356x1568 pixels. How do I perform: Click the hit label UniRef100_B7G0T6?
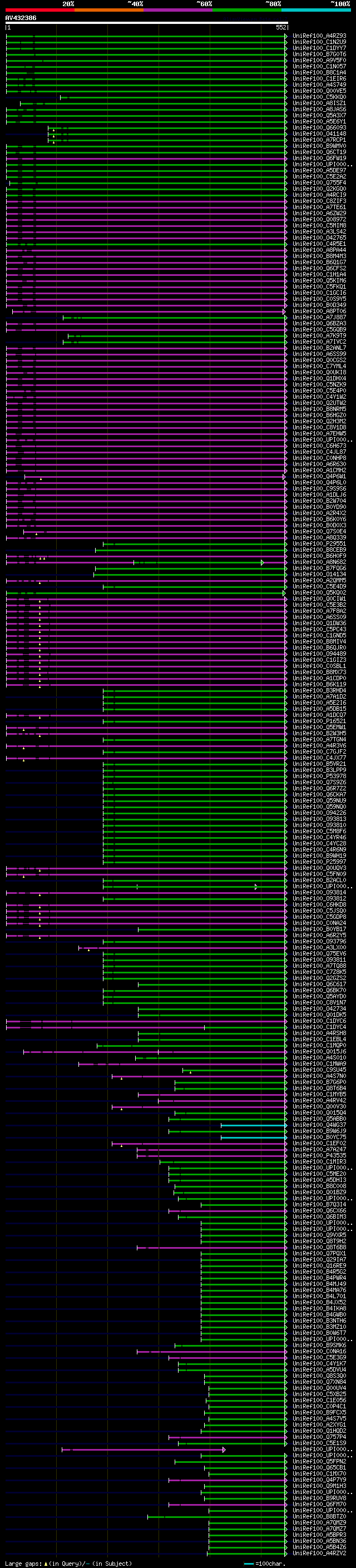pyautogui.click(x=319, y=54)
